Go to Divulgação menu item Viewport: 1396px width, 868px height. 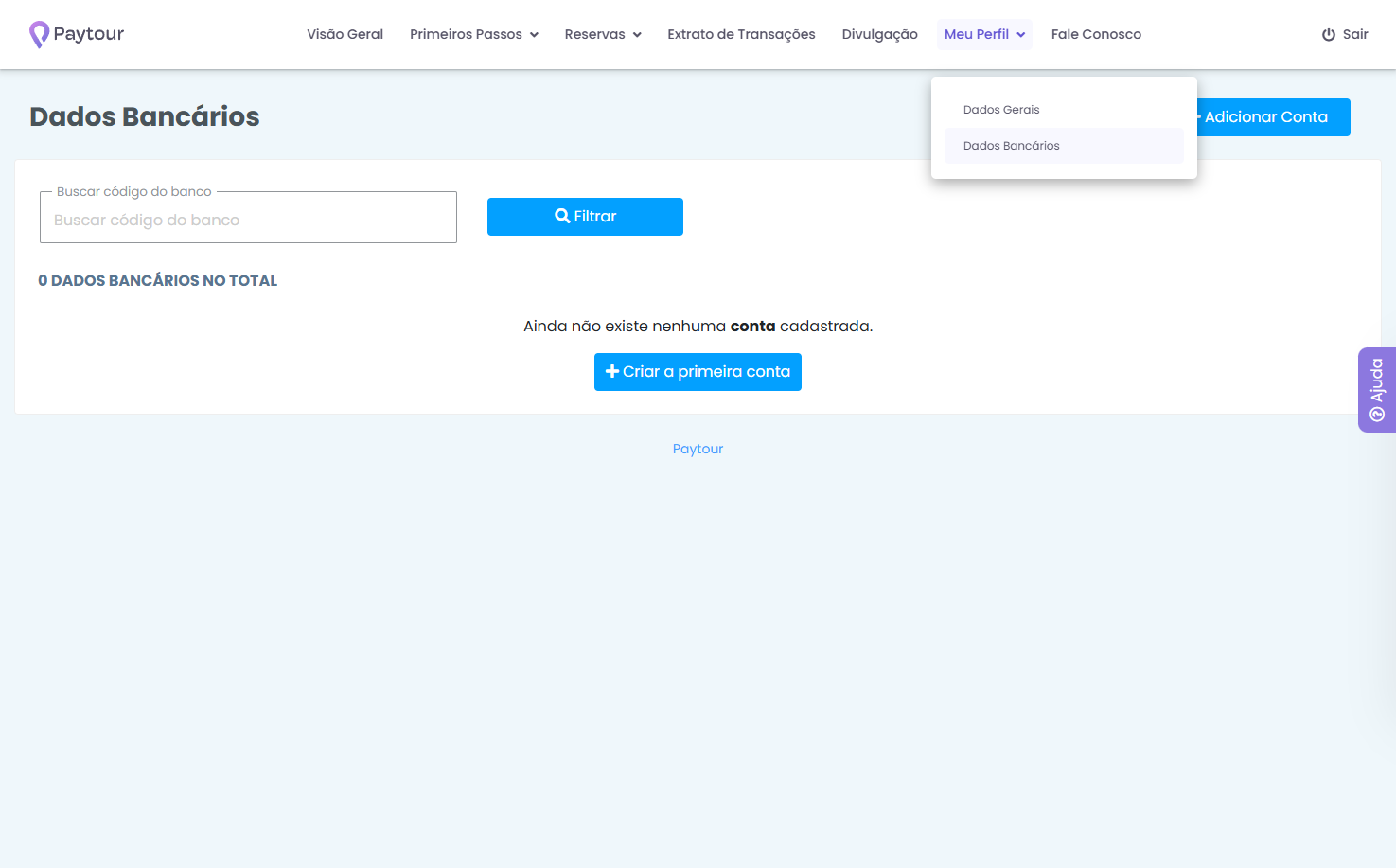[880, 34]
